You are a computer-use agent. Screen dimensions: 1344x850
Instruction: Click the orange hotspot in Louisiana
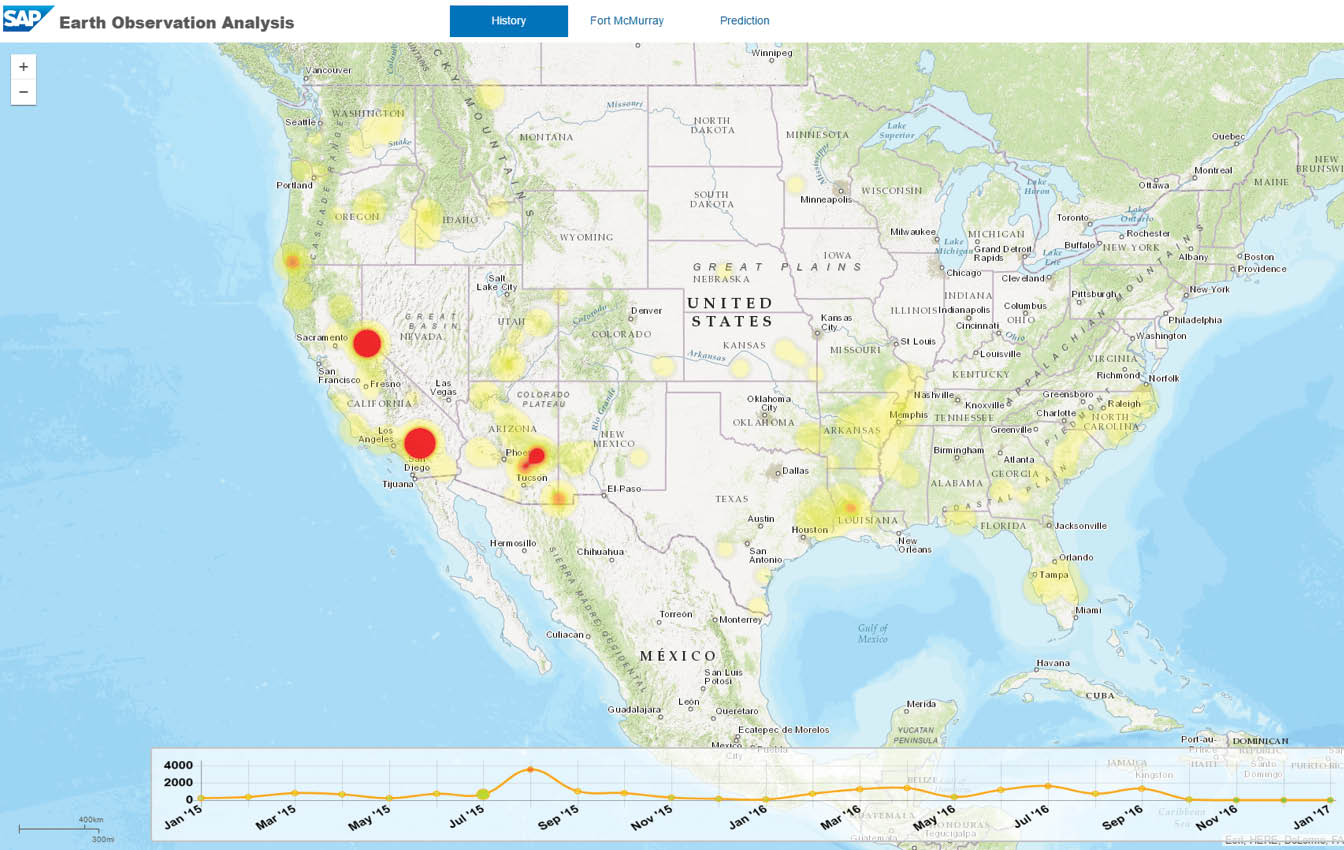click(850, 507)
